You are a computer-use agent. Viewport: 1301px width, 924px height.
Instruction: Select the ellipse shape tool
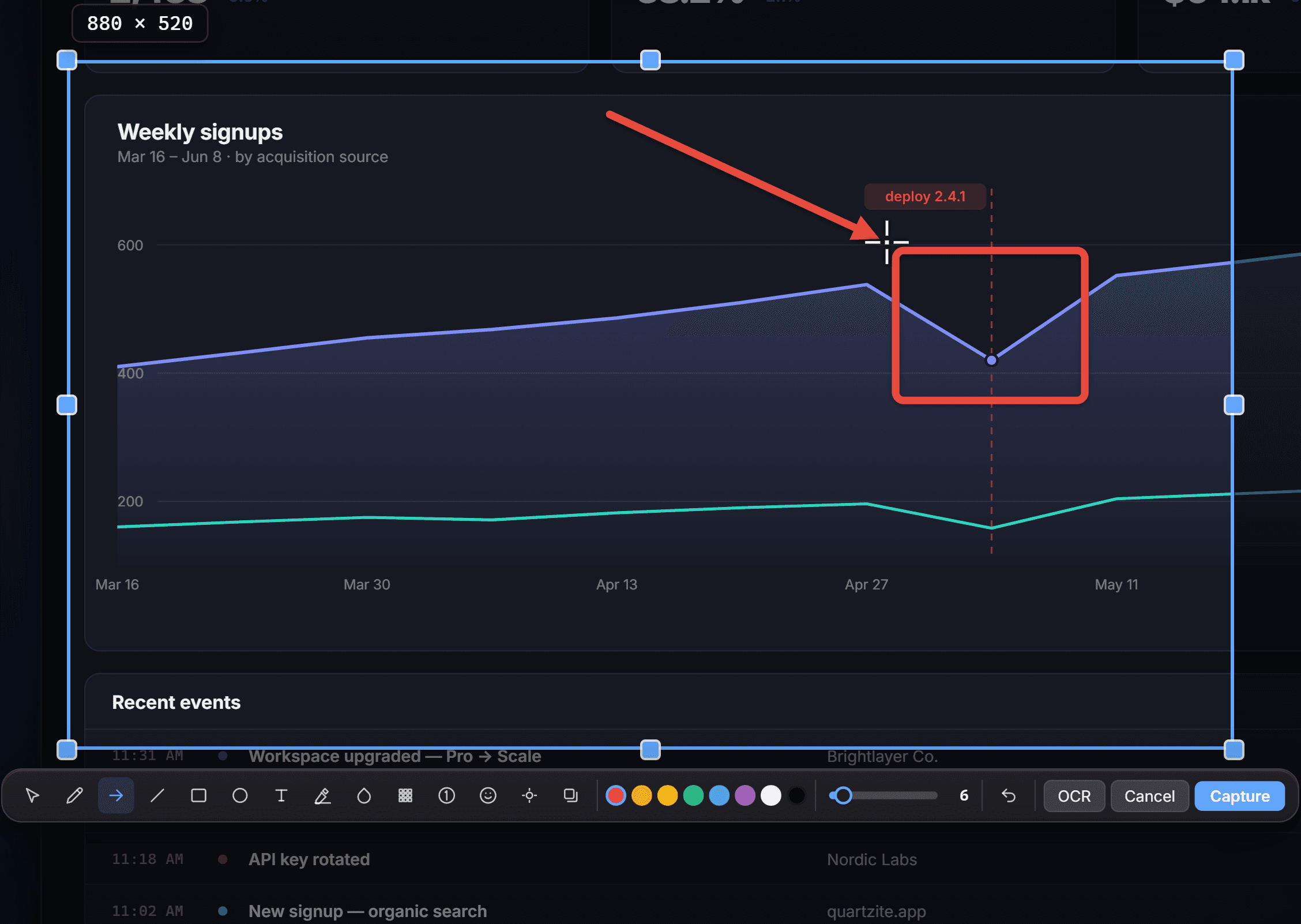[240, 796]
